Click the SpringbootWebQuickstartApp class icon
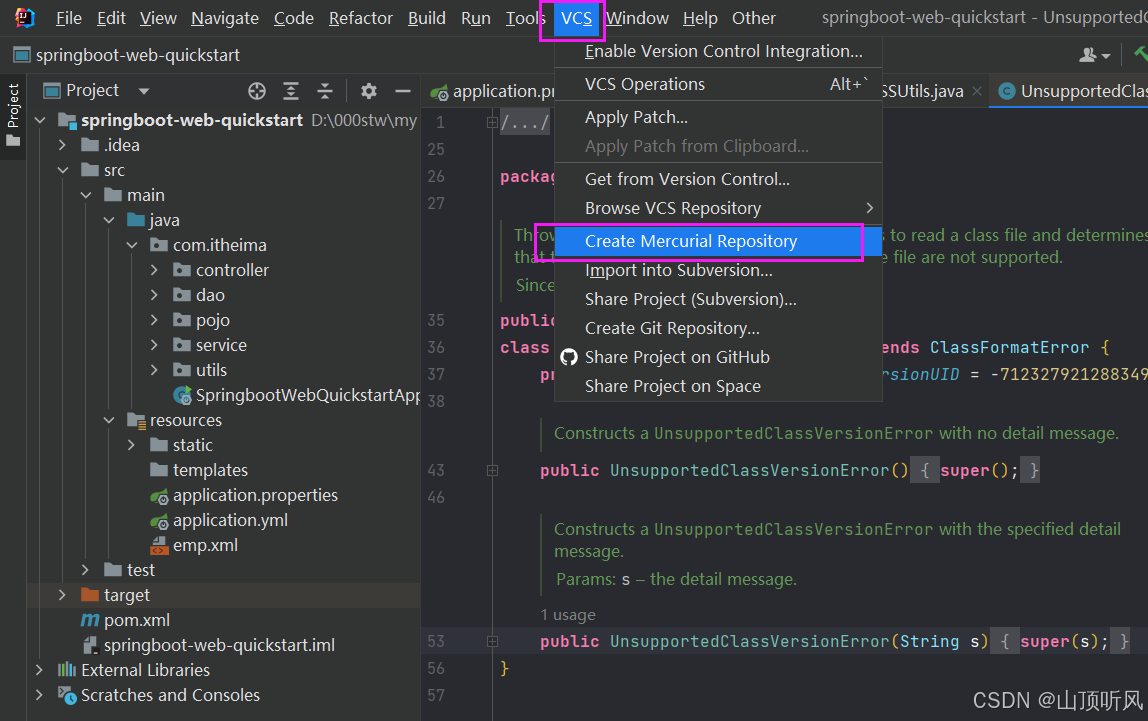The width and height of the screenshot is (1148, 721). coord(182,396)
